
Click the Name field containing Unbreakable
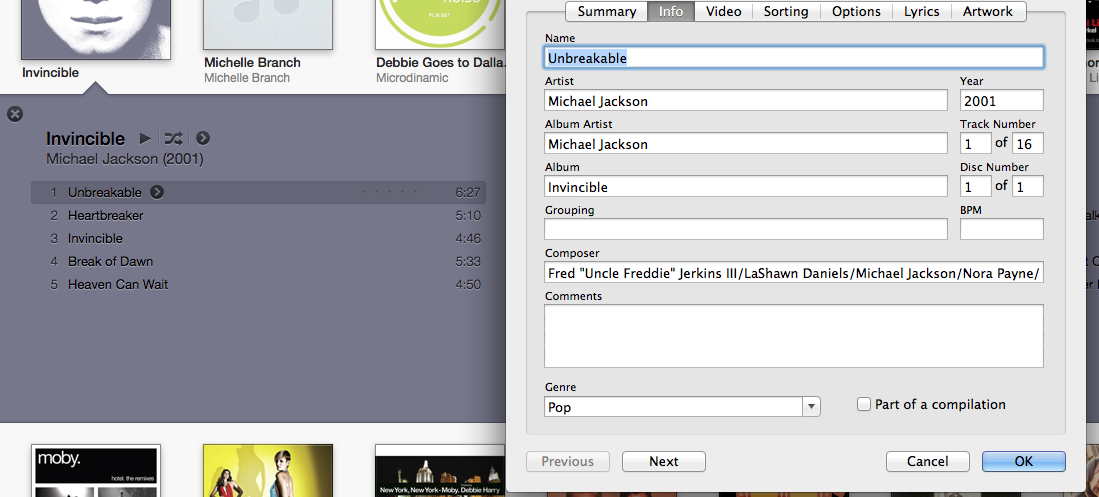click(x=793, y=57)
